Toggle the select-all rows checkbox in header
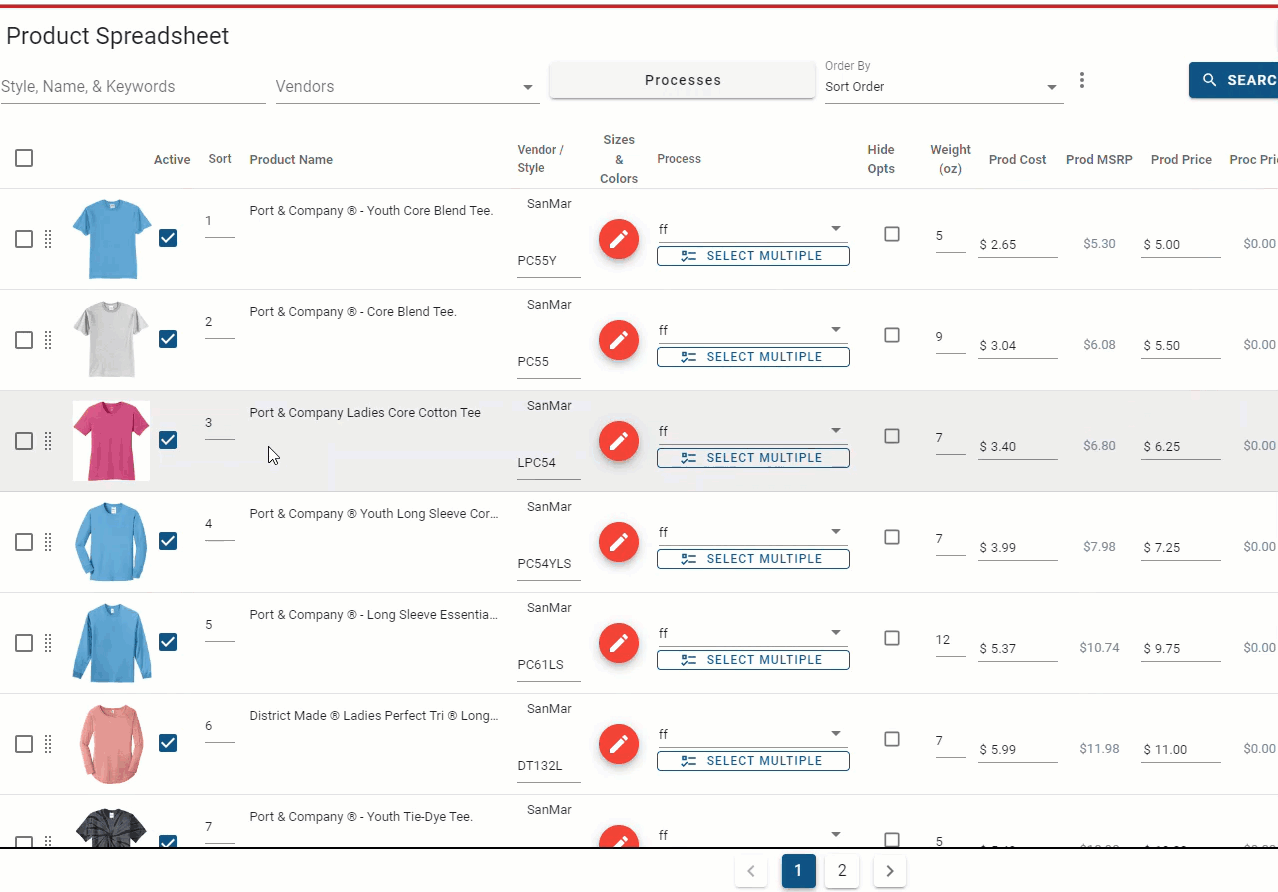The image size is (1278, 892). tap(24, 158)
